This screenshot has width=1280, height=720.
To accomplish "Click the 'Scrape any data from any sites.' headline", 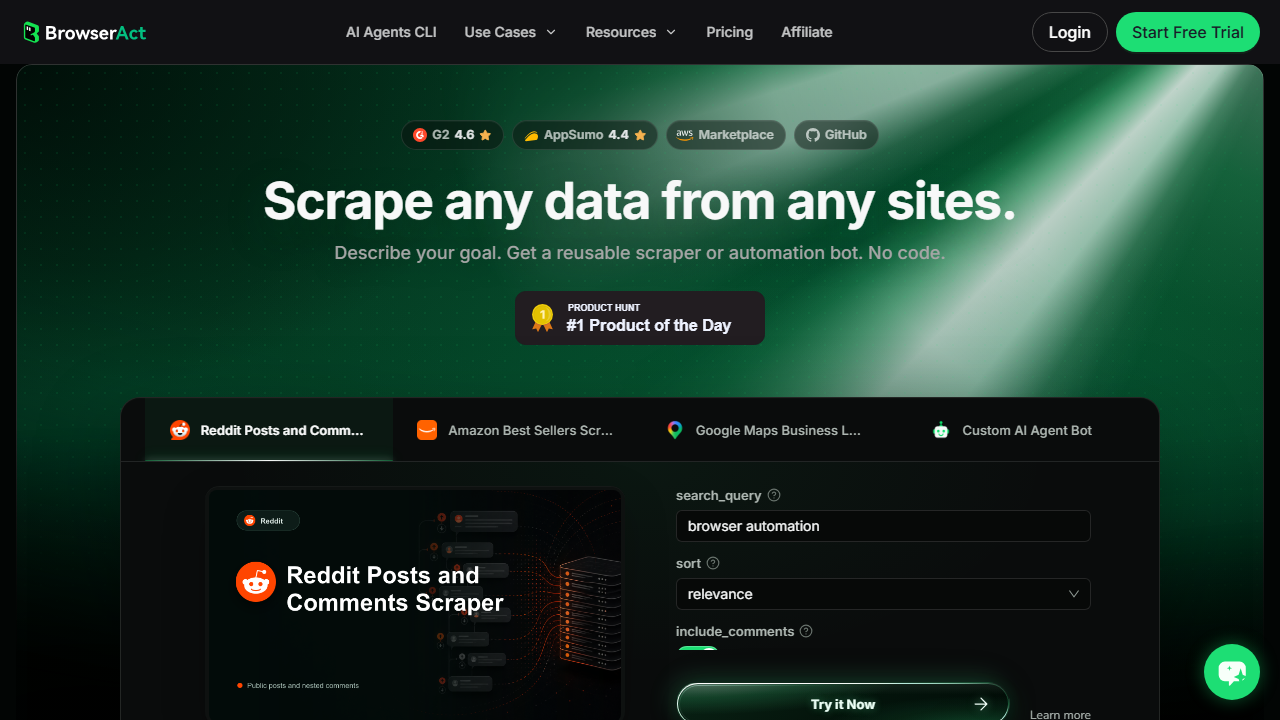I will [x=640, y=201].
